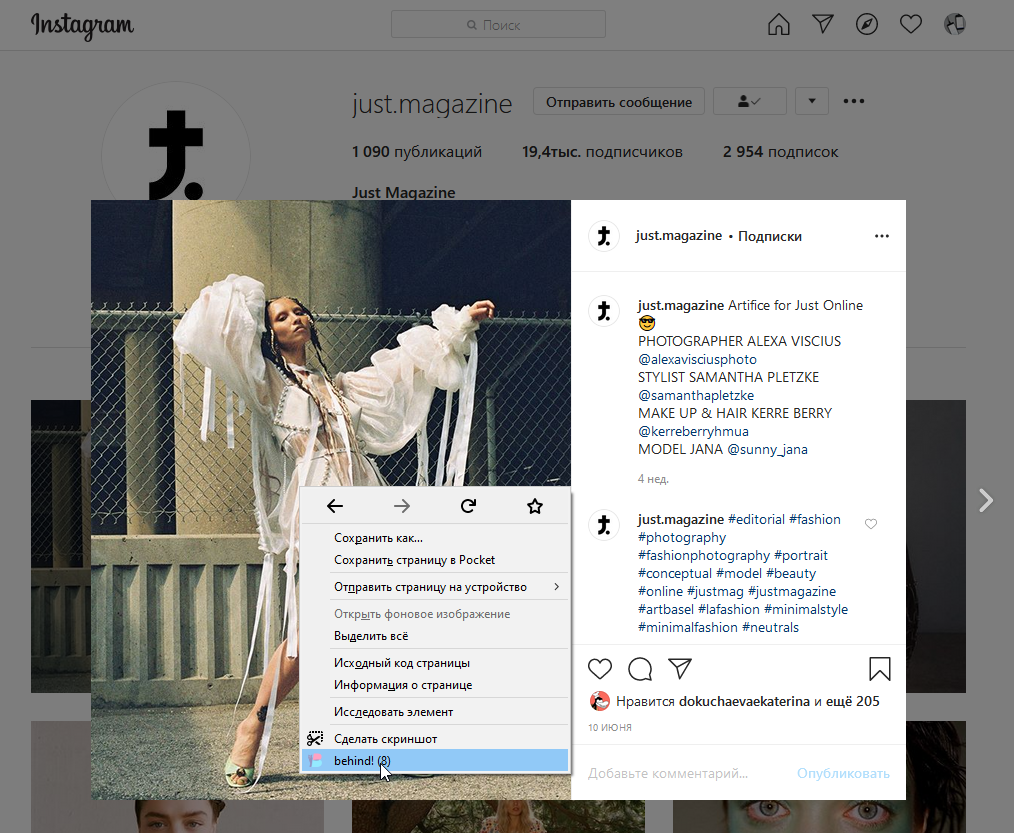The width and height of the screenshot is (1014, 833).
Task: Select 'Сделать скриншот' menu entry
Action: (x=435, y=739)
